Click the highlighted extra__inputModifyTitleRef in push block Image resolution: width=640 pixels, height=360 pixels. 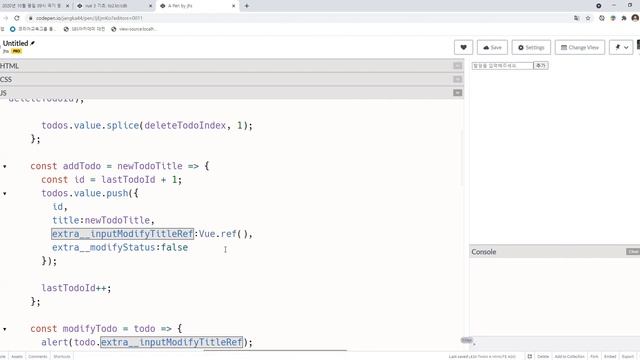coord(122,234)
